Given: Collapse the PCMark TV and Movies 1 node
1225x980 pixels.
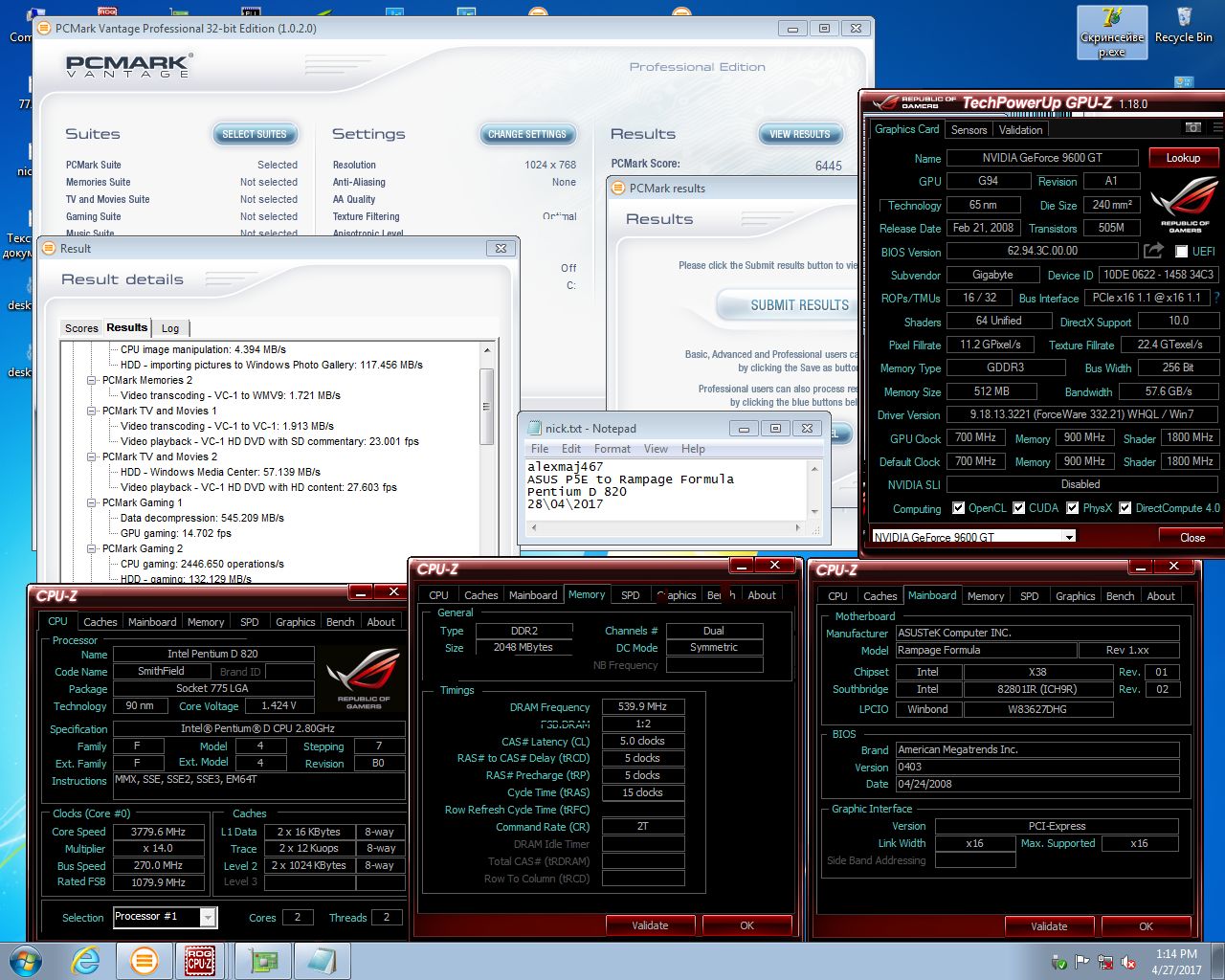Looking at the screenshot, I should (x=93, y=411).
